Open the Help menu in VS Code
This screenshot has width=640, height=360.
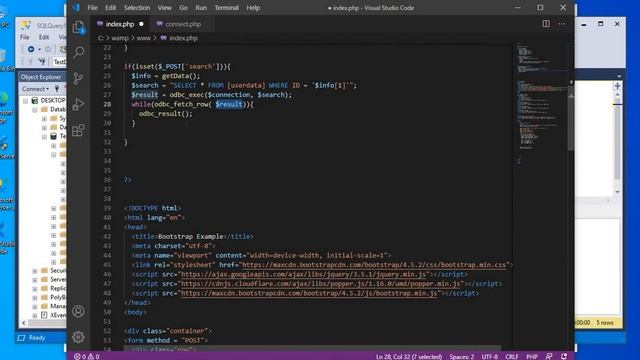253,7
